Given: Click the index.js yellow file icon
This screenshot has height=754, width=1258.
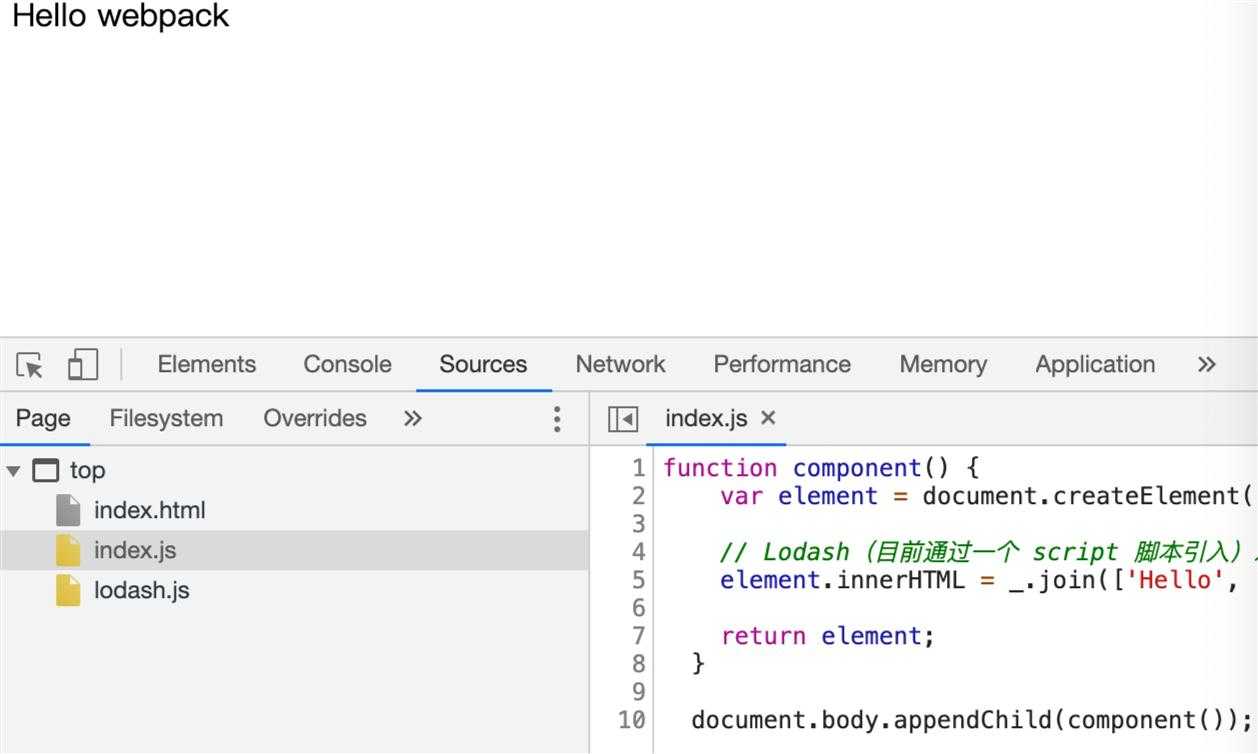Looking at the screenshot, I should (x=68, y=550).
